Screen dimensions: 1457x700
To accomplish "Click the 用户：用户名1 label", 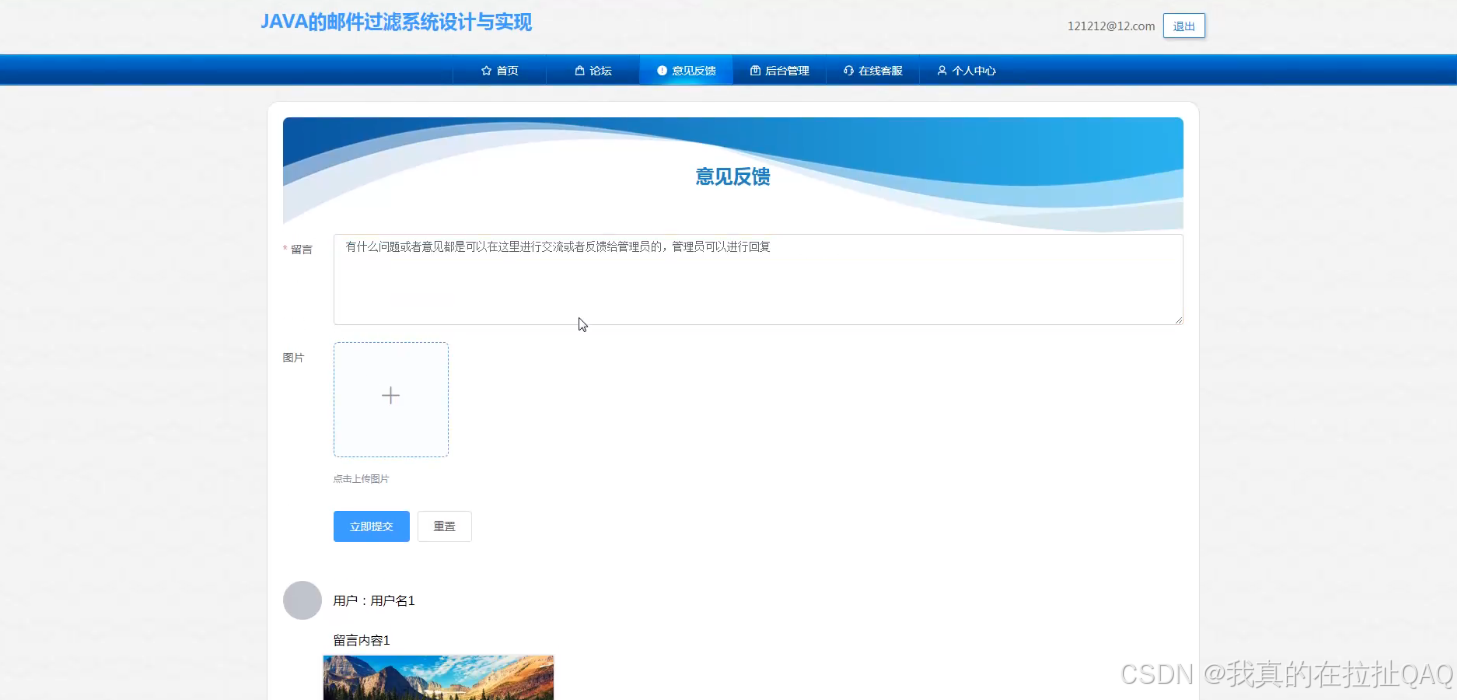I will point(374,601).
